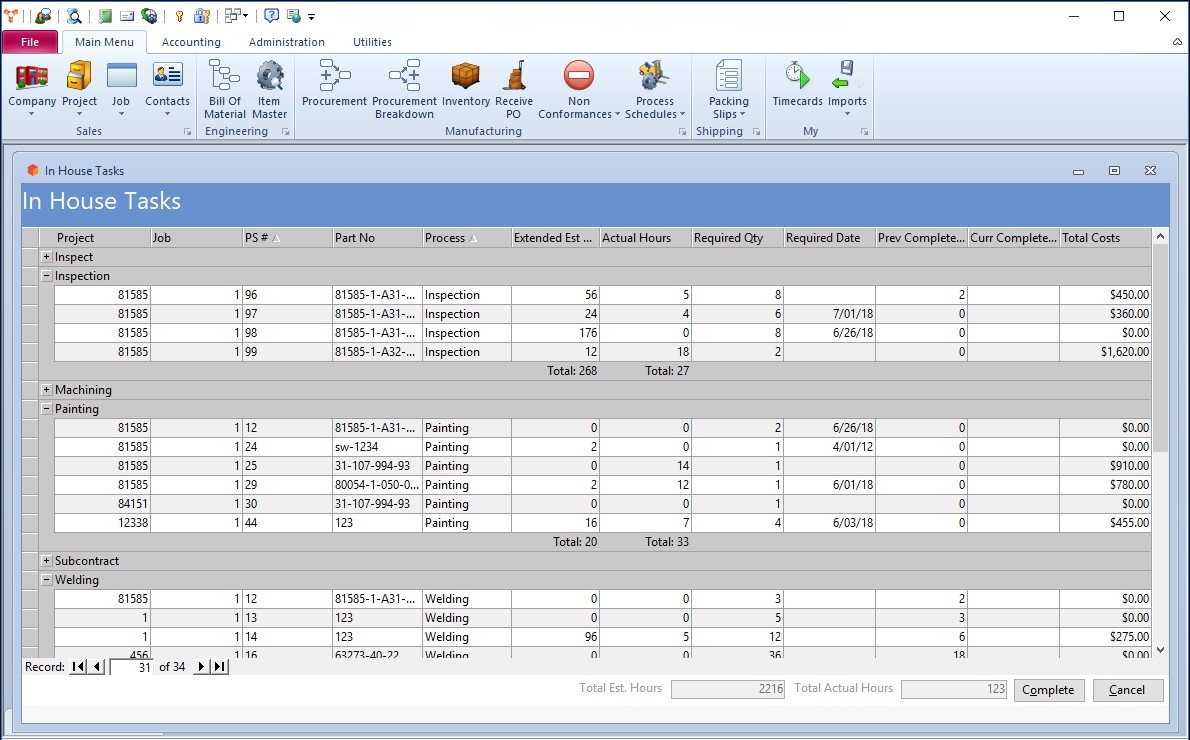This screenshot has height=740, width=1190.
Task: Switch to the Accounting ribbon tab
Action: point(191,42)
